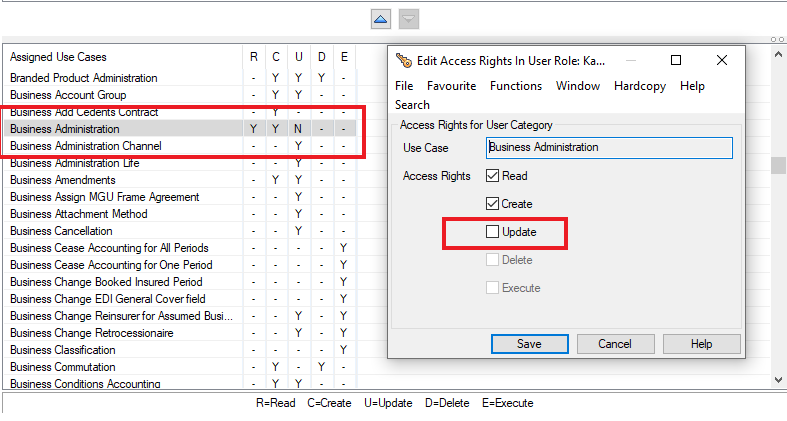Click the blue up arrow icon
787x421 pixels.
point(380,19)
